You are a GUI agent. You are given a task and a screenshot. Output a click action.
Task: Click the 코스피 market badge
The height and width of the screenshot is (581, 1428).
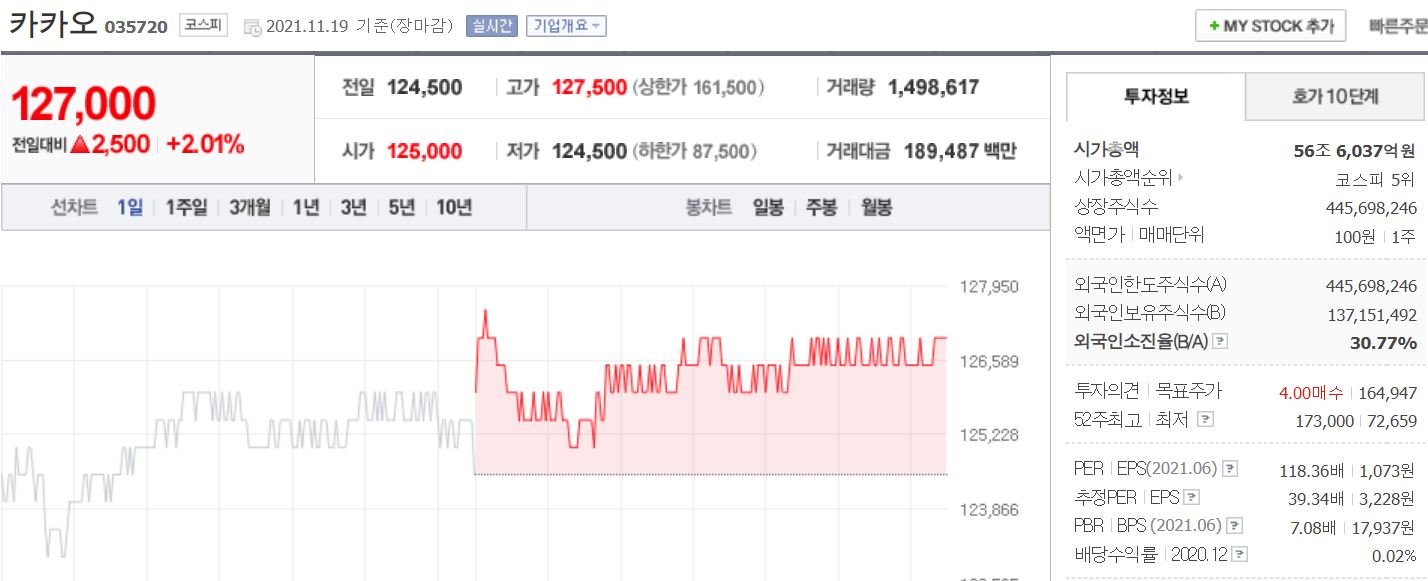coord(203,26)
